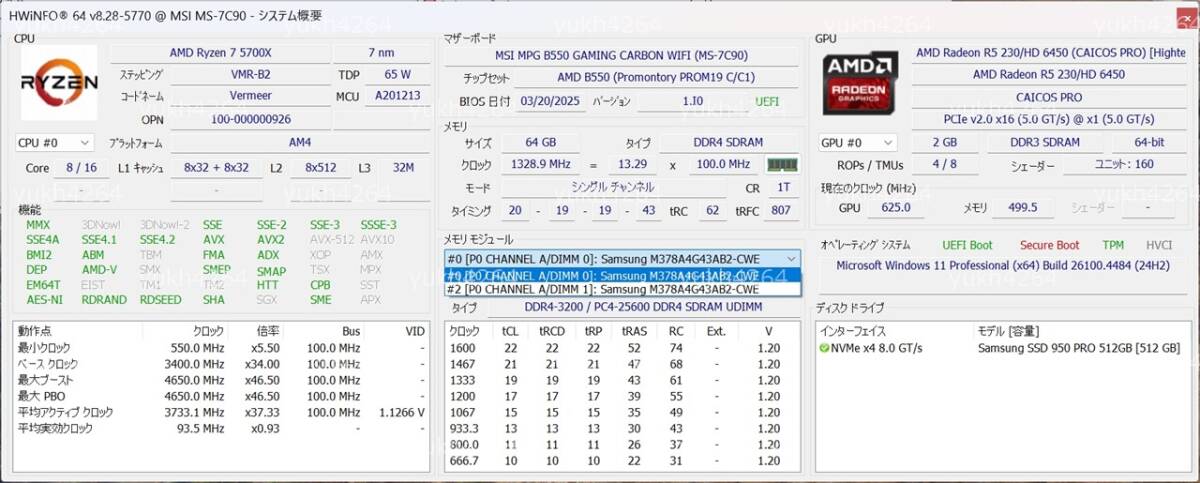Screen dimensions: 1200x483
Task: Click the 1333 clock row in the timing table
Action: click(622, 381)
